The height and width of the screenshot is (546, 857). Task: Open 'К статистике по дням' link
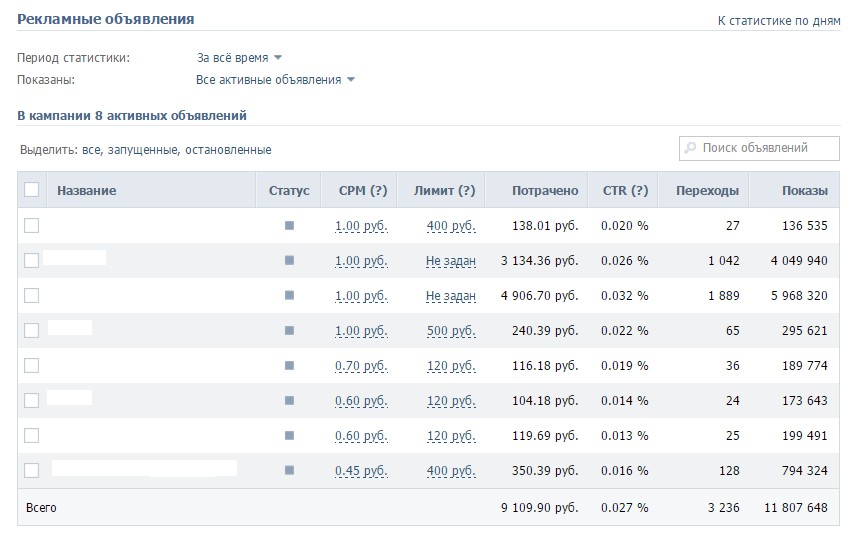[x=779, y=21]
